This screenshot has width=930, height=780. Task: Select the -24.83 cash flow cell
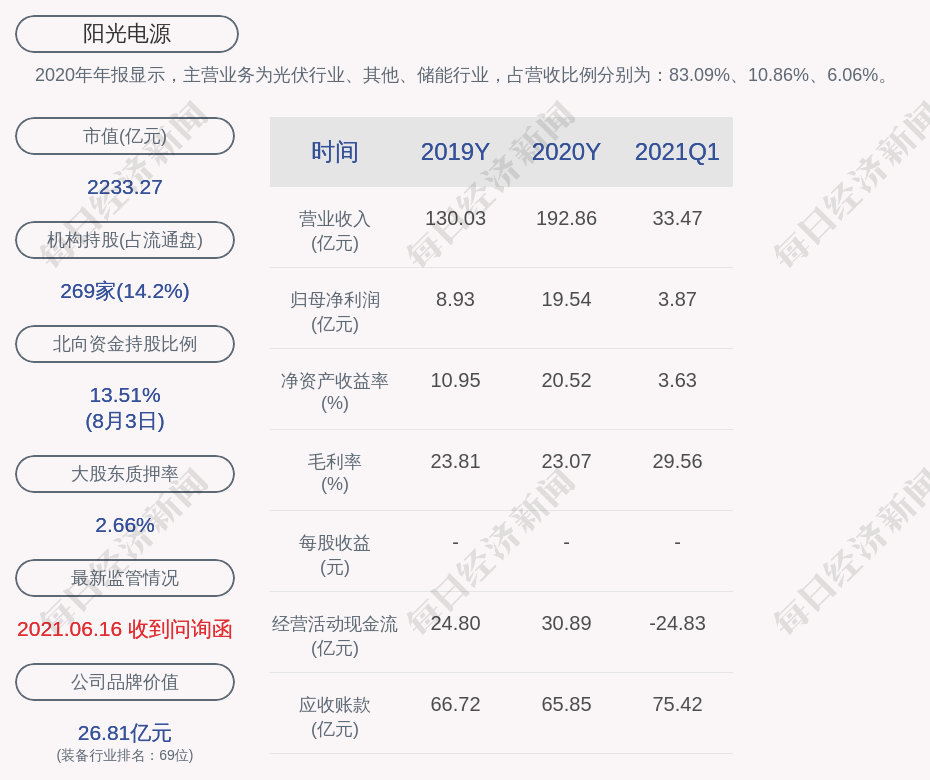[677, 623]
